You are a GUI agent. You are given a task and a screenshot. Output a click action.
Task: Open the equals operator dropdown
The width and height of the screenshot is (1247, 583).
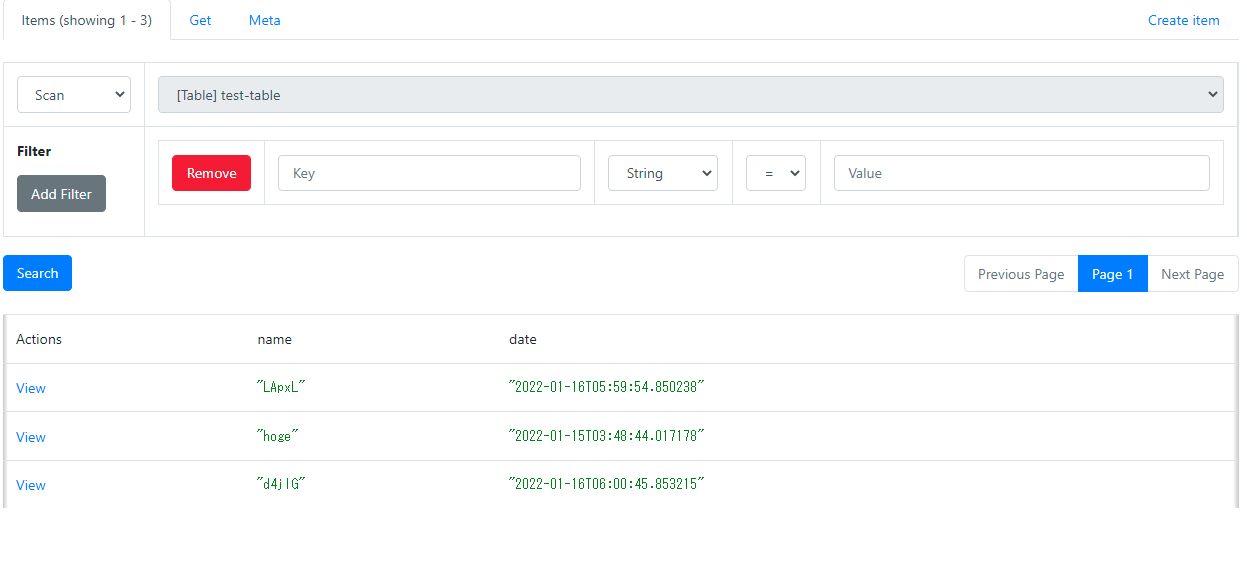(x=776, y=172)
